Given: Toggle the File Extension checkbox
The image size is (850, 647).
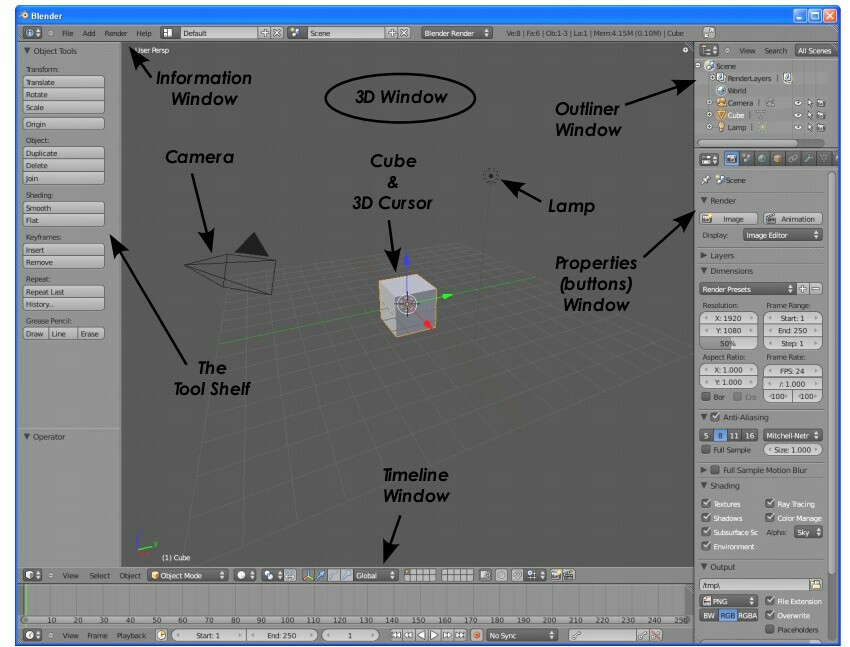Looking at the screenshot, I should (770, 600).
